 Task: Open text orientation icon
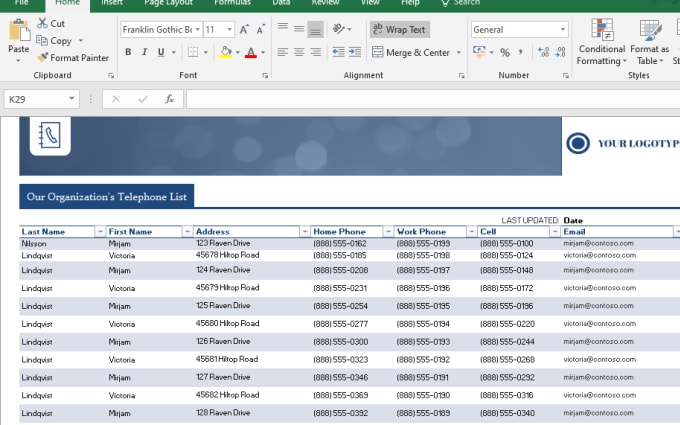pyautogui.click(x=338, y=29)
